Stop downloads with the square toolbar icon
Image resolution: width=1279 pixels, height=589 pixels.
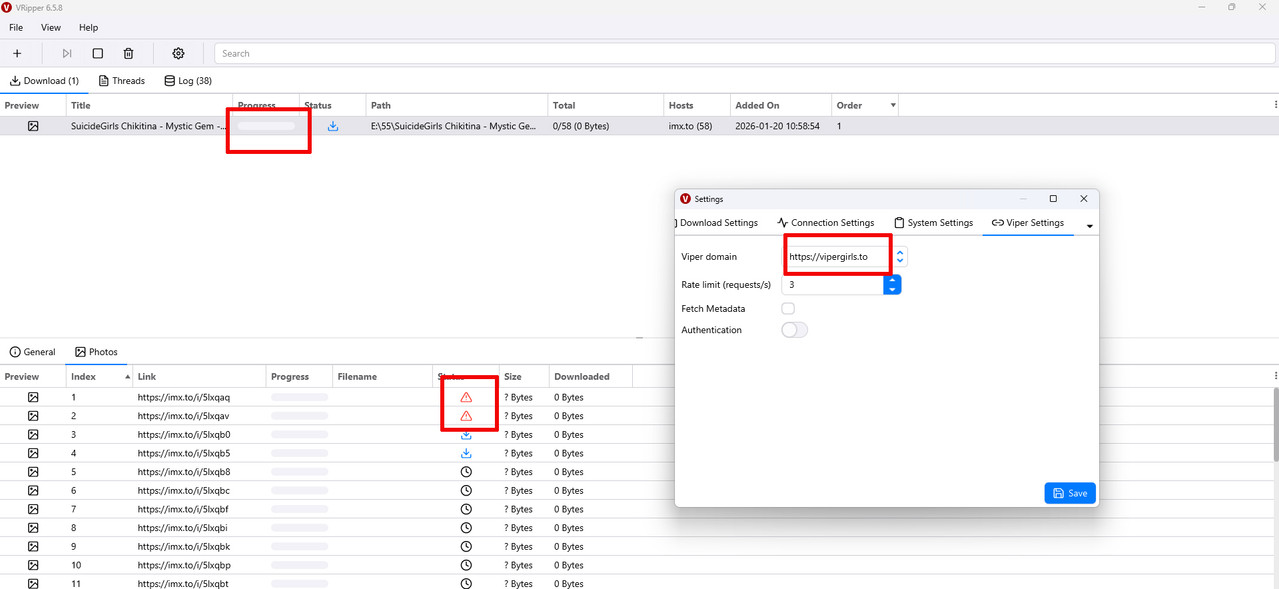click(97, 53)
